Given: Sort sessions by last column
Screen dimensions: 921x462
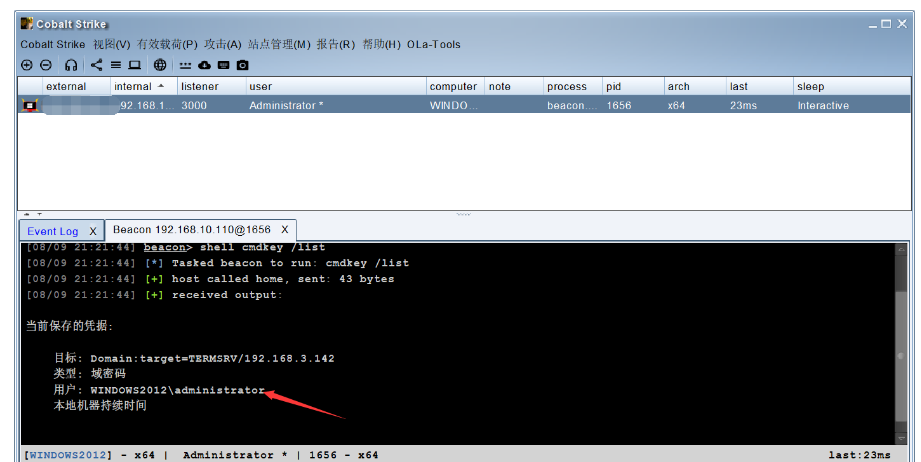Looking at the screenshot, I should click(759, 86).
